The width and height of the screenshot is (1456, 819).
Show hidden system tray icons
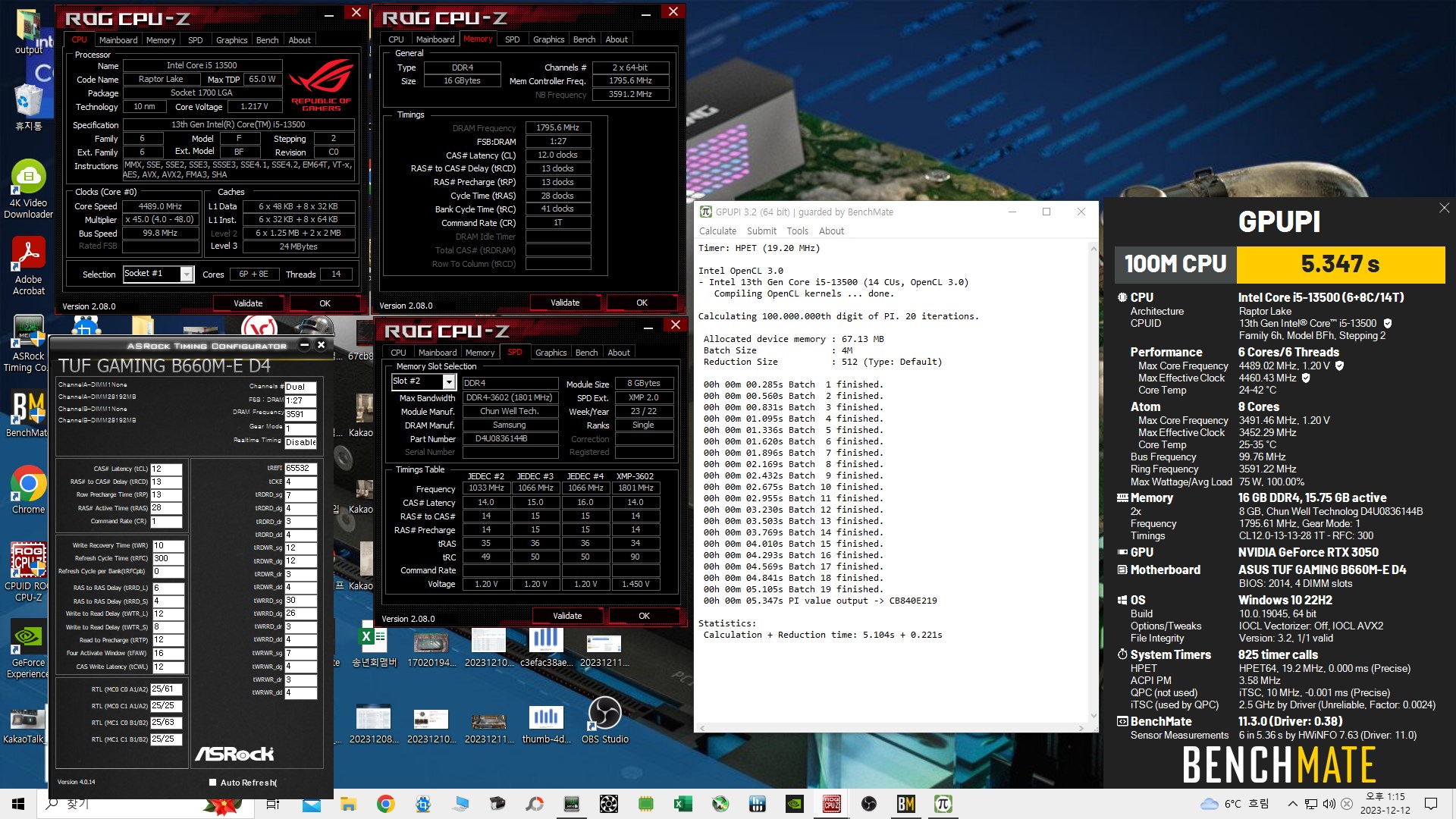(x=1292, y=804)
